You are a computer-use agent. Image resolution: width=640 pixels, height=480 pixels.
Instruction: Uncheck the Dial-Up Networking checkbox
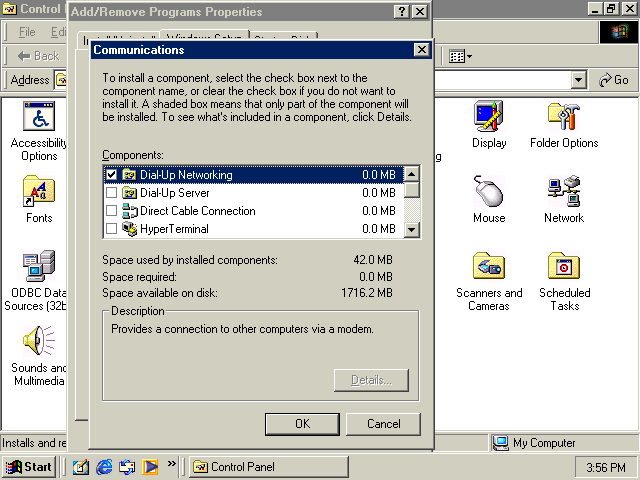pos(111,175)
